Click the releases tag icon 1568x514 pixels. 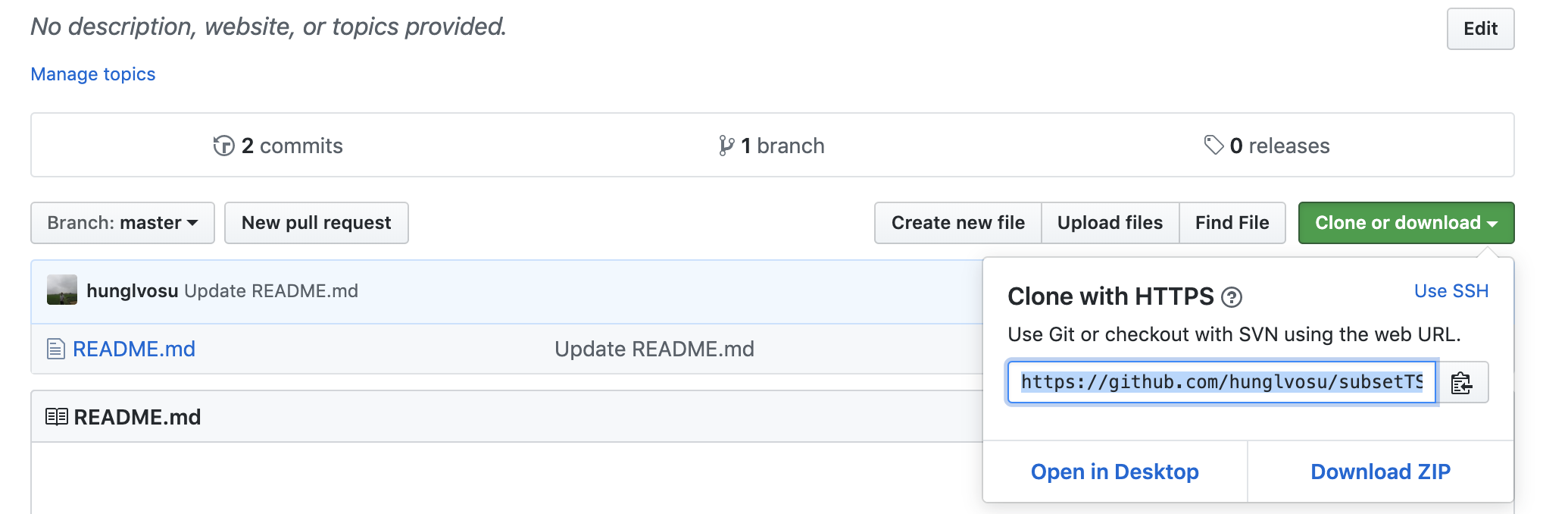tap(1213, 145)
